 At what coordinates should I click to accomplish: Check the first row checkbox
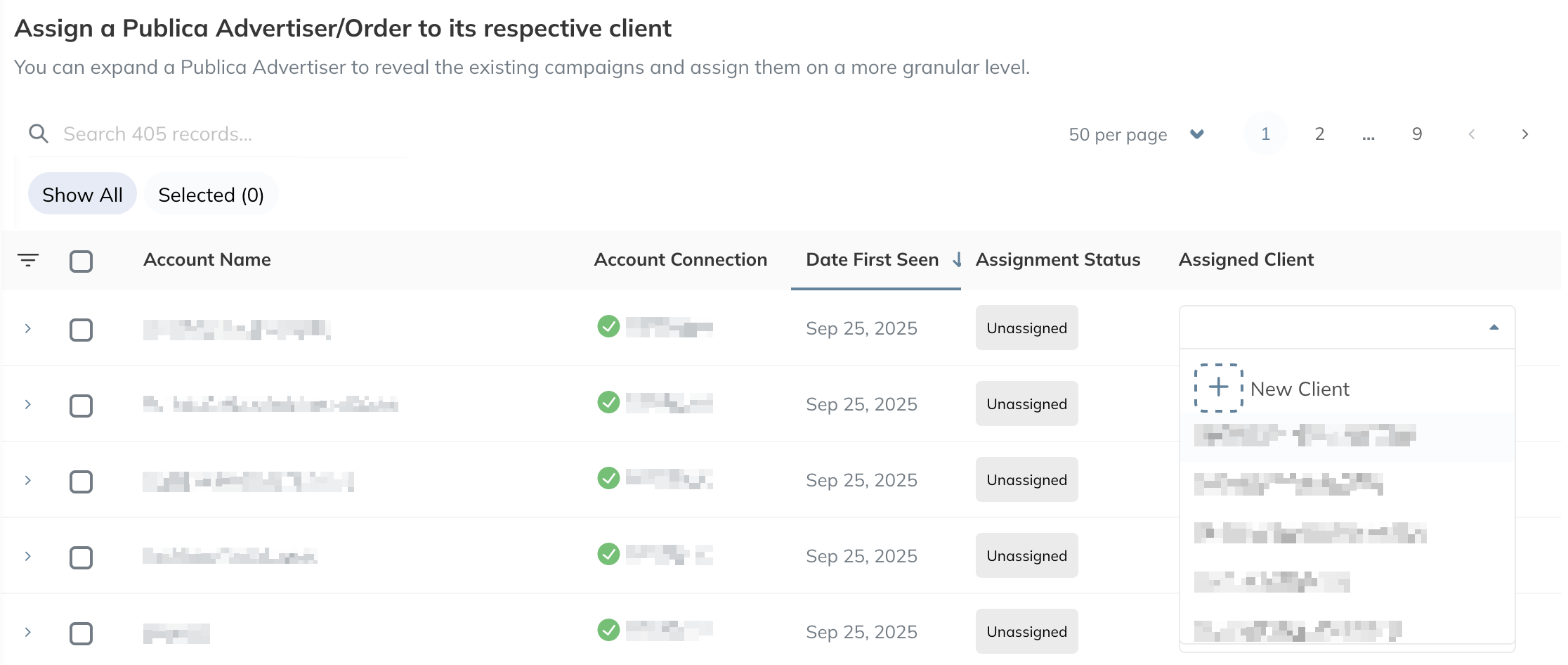click(81, 330)
